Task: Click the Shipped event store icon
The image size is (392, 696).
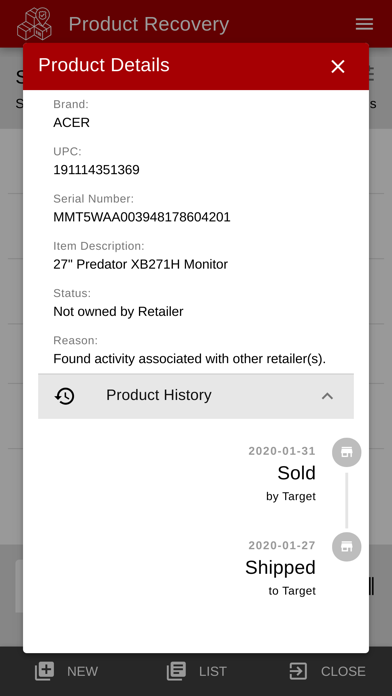Action: [347, 547]
